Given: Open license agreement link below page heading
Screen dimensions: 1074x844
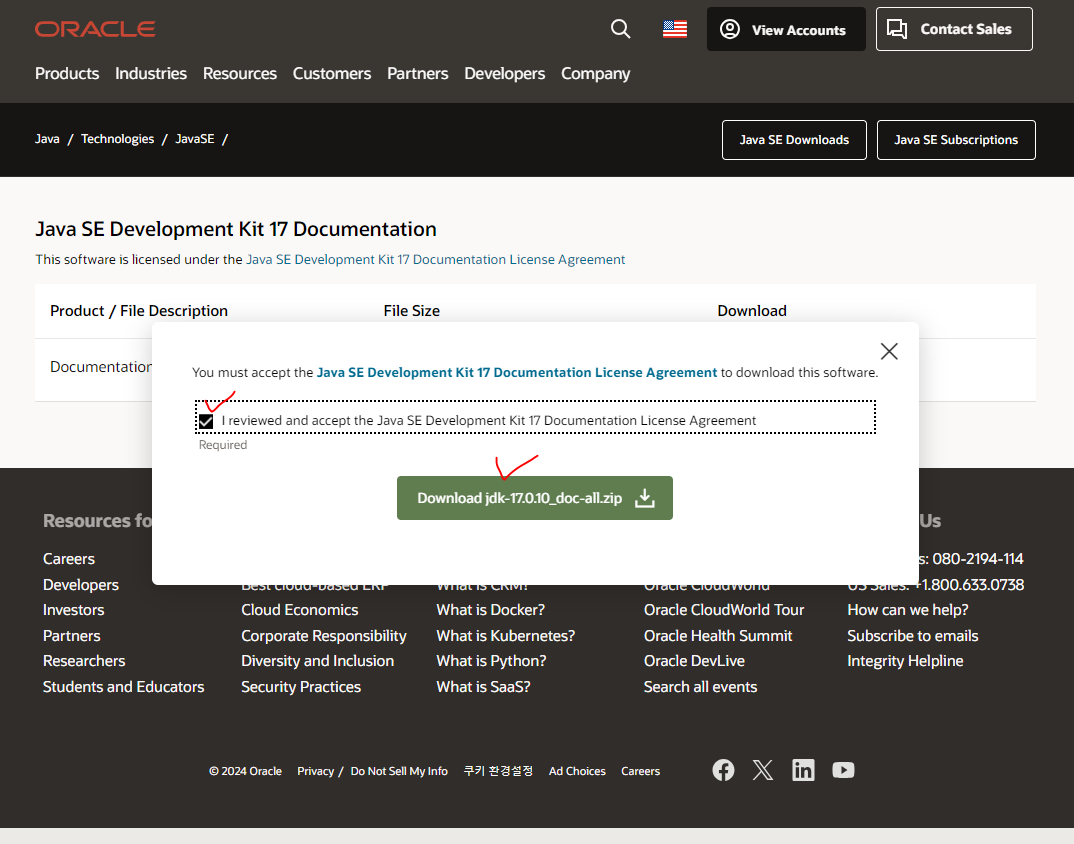Looking at the screenshot, I should 436,260.
